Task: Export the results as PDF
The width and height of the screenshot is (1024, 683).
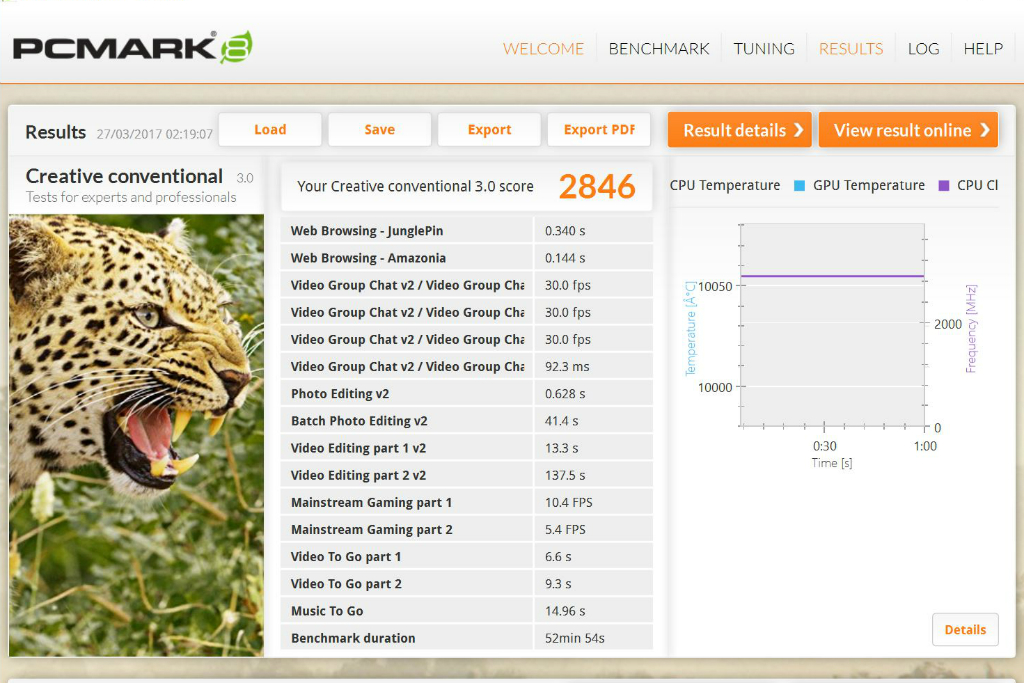Action: click(599, 130)
